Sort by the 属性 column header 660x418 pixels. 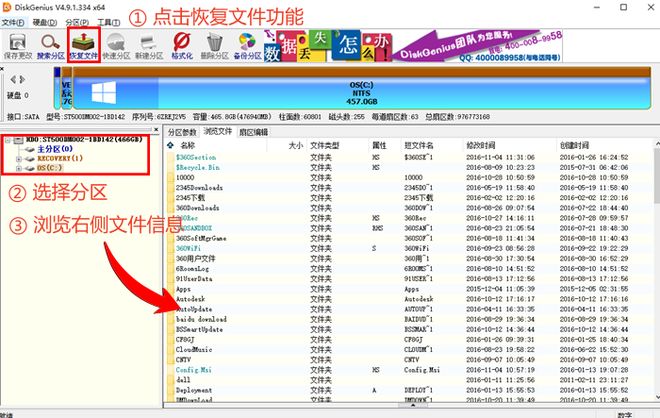(379, 145)
